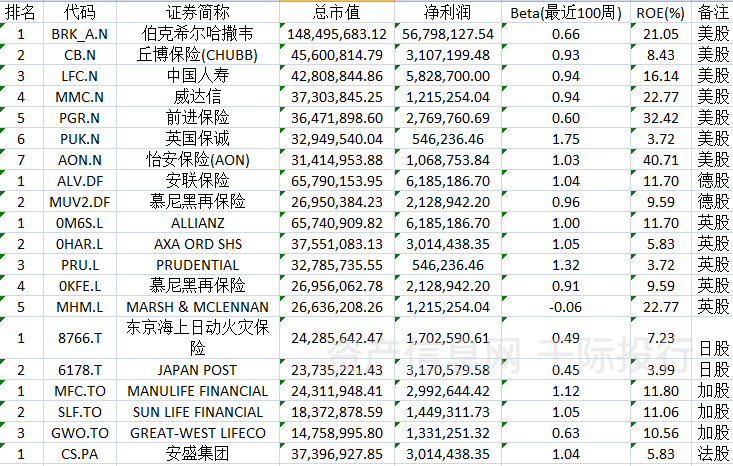Screen dimensions: 733x466
Task: Click the 证券简称 header cell
Action: coord(198,12)
